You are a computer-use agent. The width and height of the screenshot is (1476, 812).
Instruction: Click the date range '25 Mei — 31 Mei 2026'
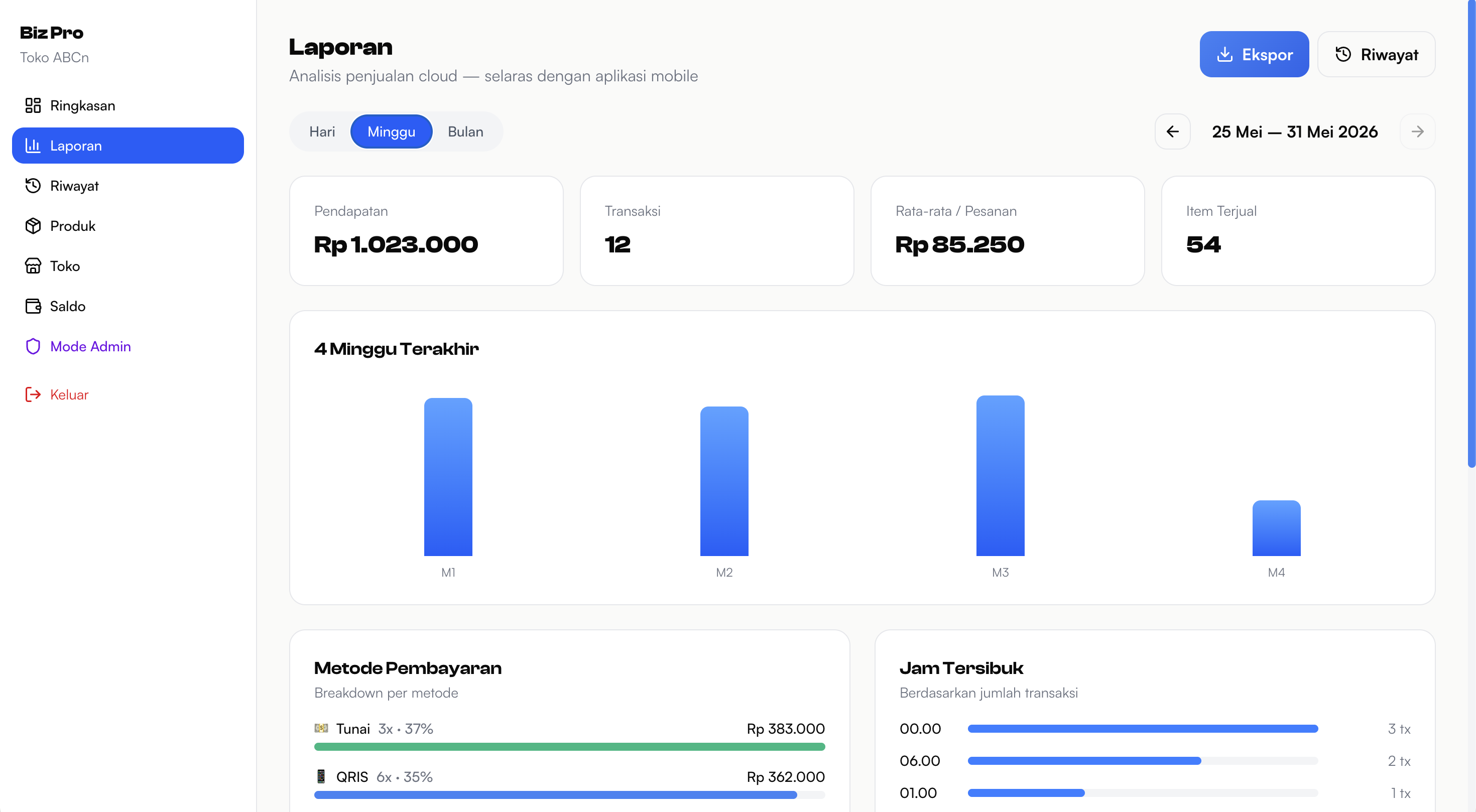[x=1294, y=131]
